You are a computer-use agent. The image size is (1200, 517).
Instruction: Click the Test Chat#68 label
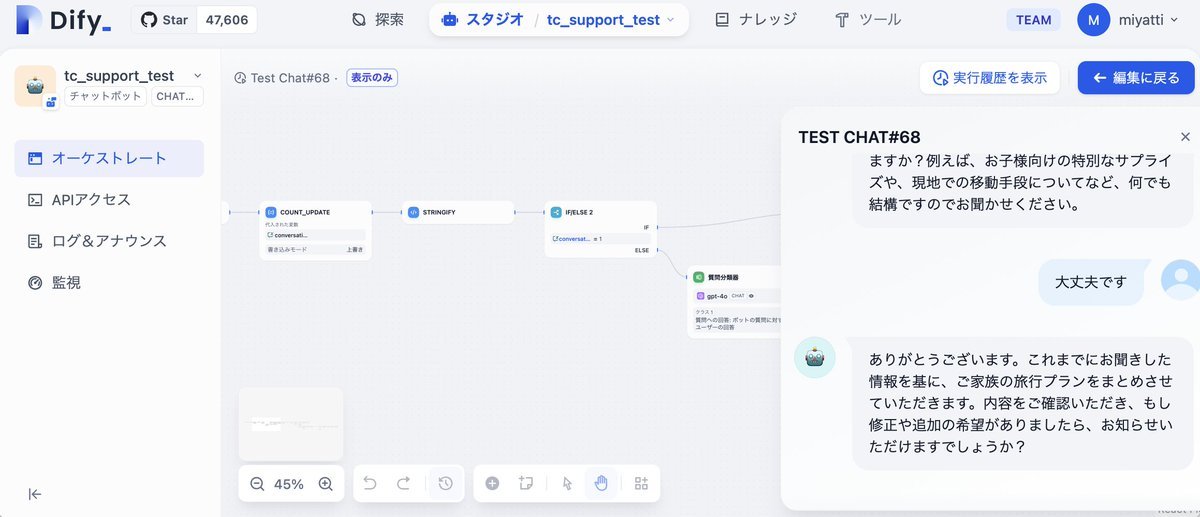[x=290, y=78]
